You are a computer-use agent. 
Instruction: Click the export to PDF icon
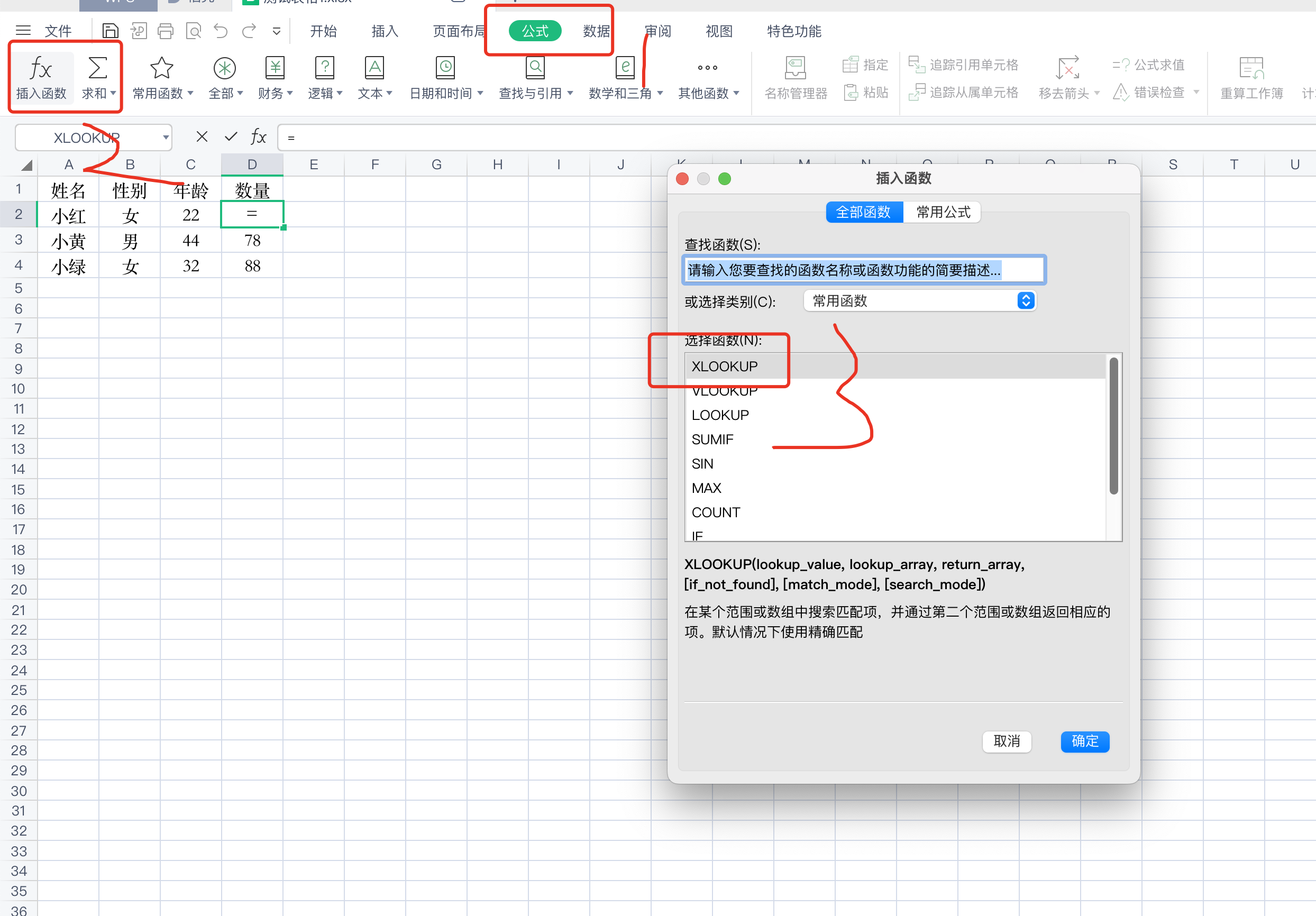[x=138, y=31]
